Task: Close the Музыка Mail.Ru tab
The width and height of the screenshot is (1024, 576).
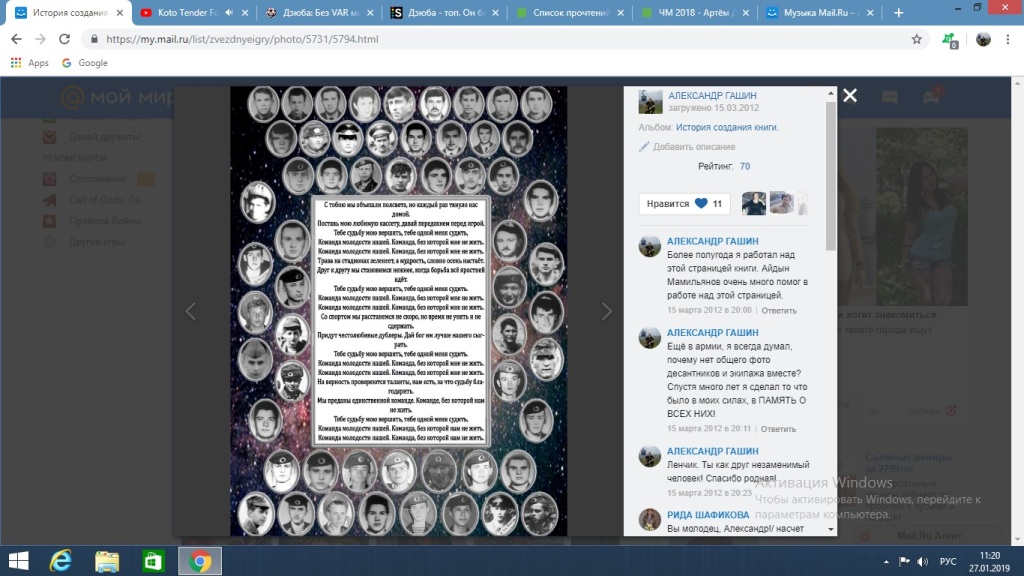Action: click(x=870, y=12)
